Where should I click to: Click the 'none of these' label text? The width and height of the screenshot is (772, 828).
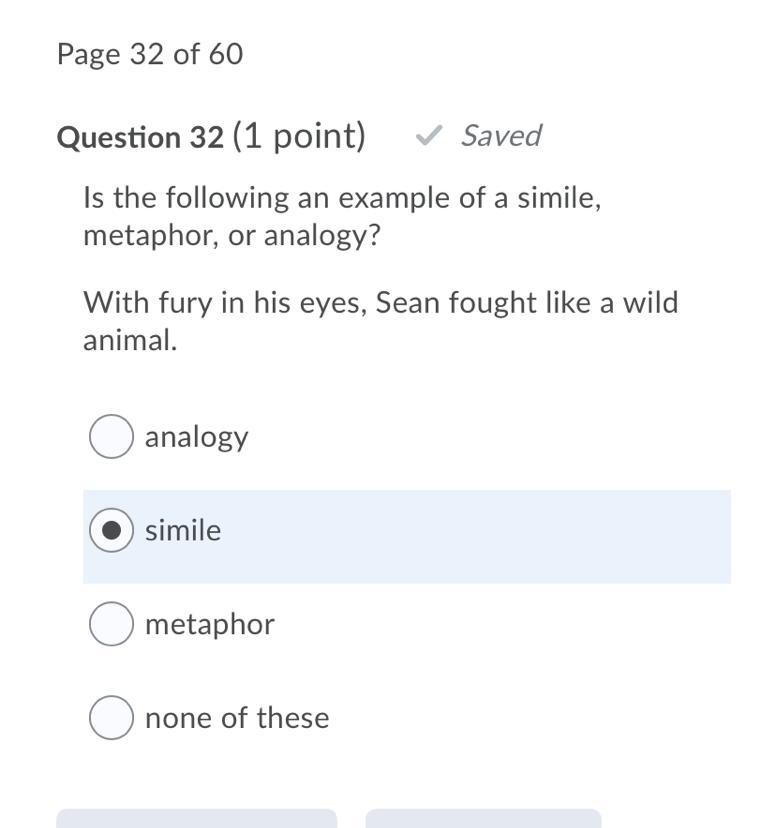[x=237, y=718]
